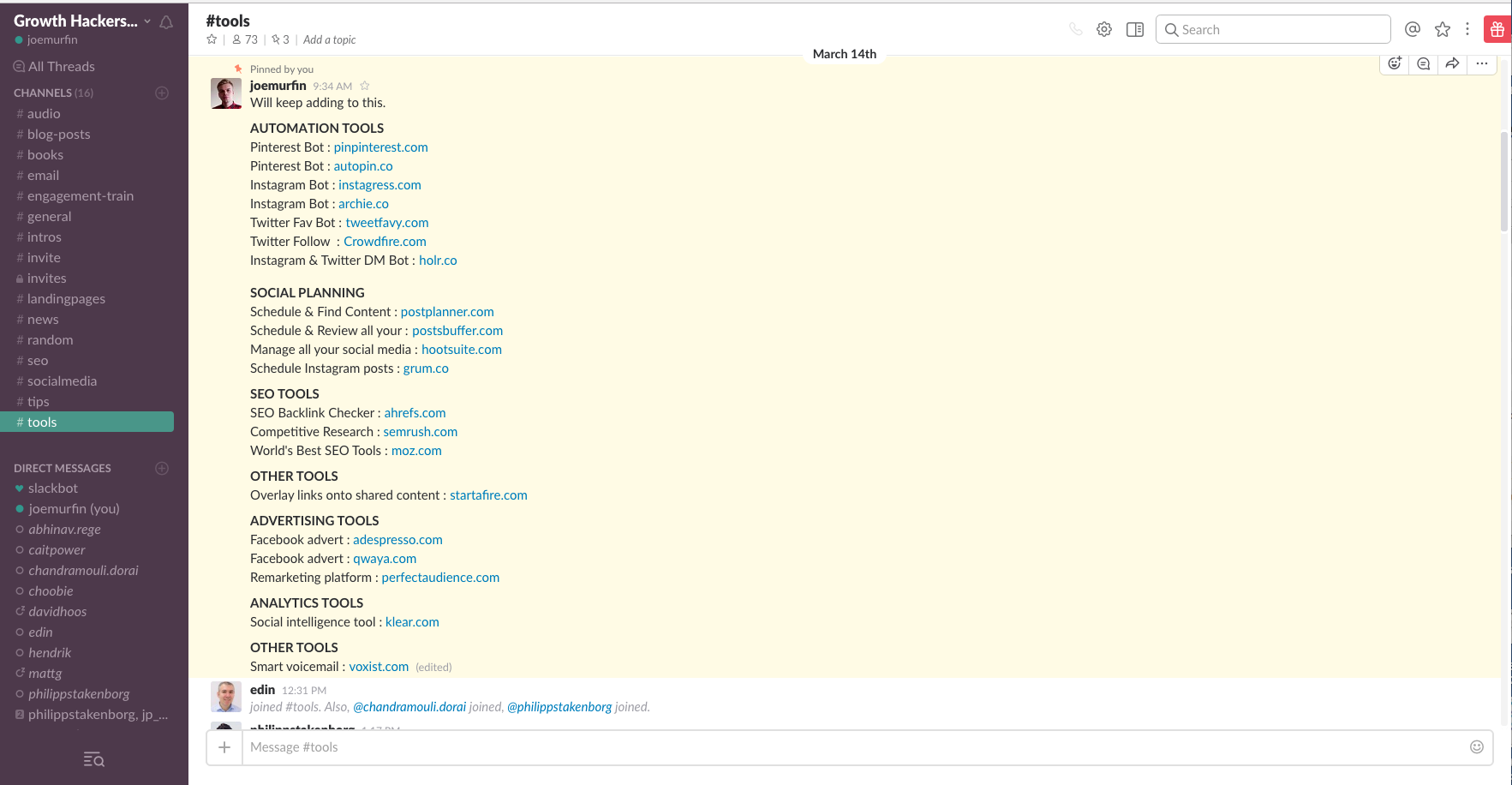Open more items vertical dots menu

(1467, 29)
